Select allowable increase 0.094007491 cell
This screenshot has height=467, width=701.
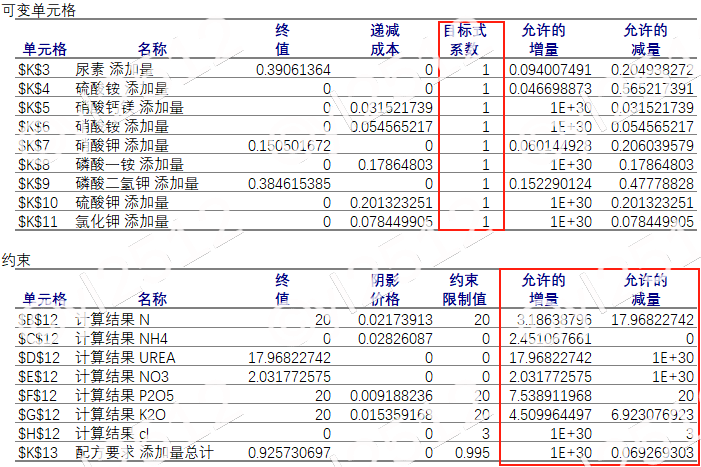550,70
